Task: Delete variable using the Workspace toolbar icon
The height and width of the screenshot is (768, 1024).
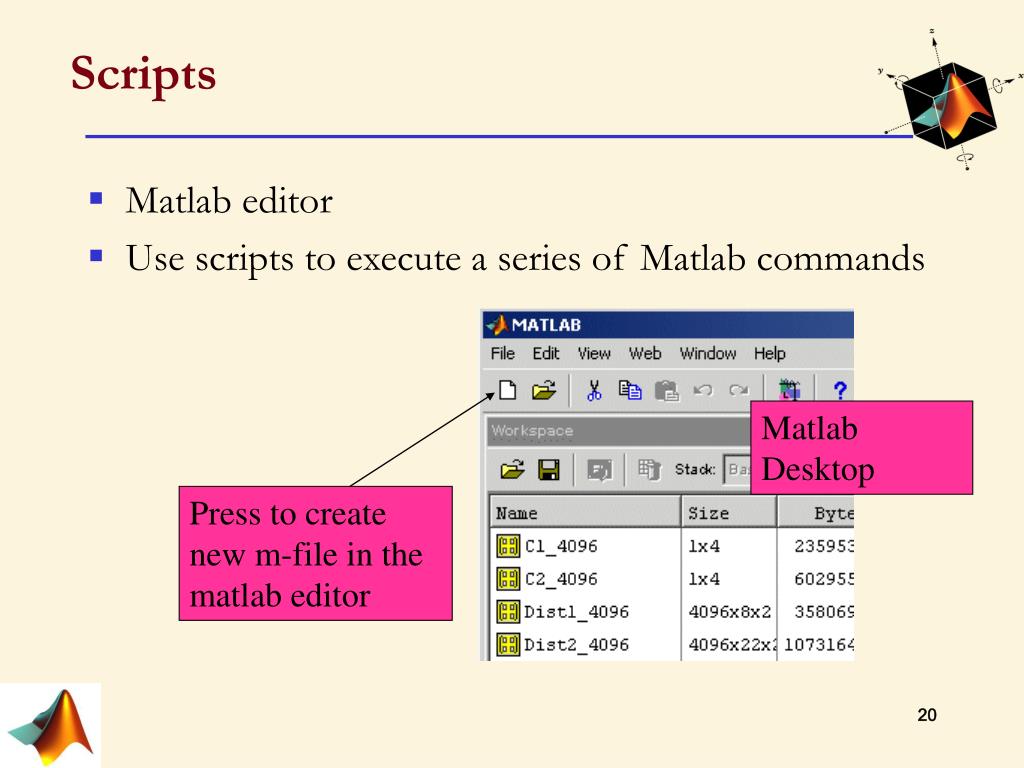Action: (649, 470)
